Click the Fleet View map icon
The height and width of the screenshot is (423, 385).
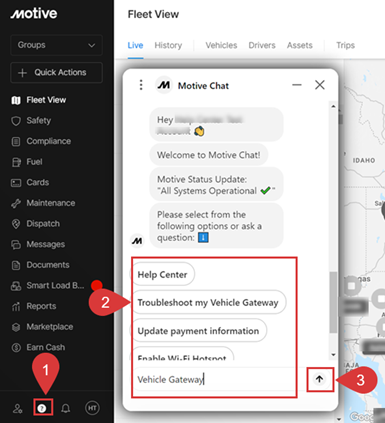pos(16,100)
